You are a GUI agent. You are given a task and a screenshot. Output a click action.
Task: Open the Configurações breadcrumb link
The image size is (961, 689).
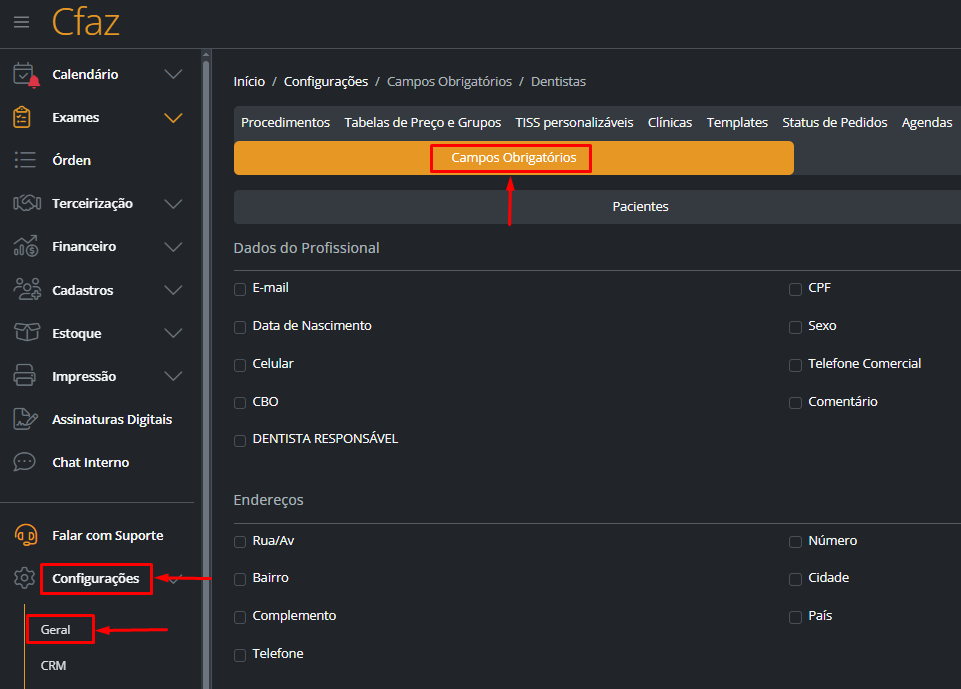[326, 82]
